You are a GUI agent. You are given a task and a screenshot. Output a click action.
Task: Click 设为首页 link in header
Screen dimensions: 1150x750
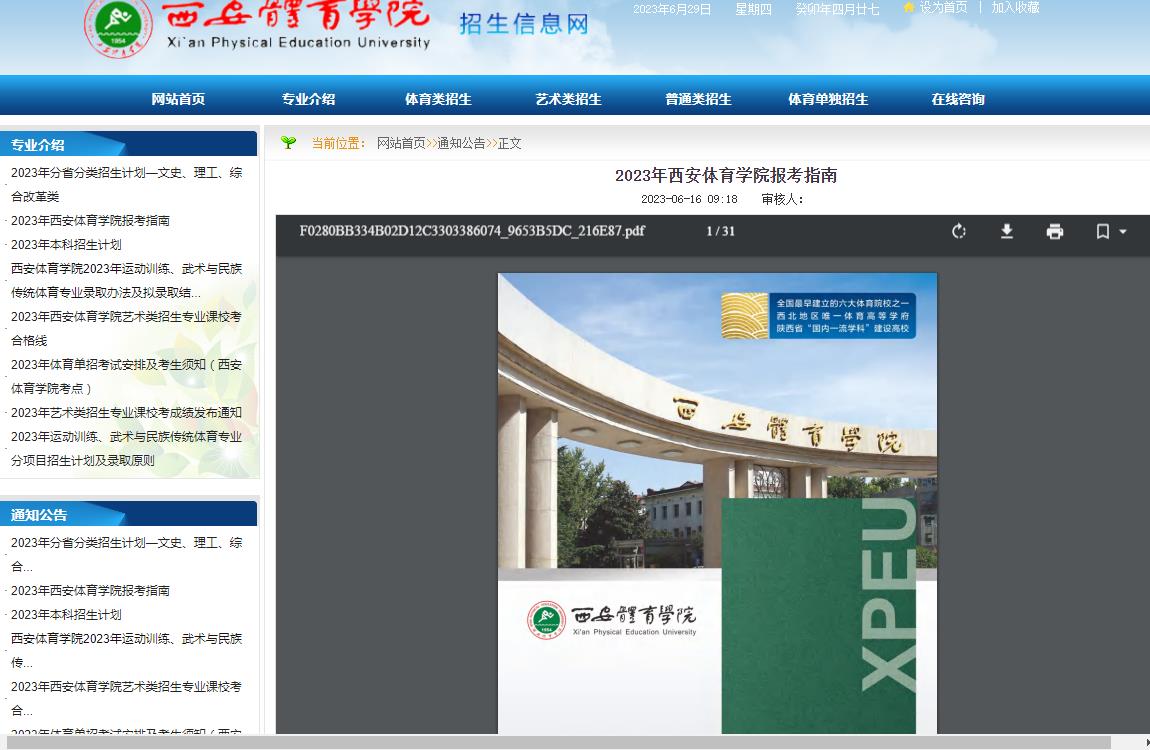[x=943, y=7]
